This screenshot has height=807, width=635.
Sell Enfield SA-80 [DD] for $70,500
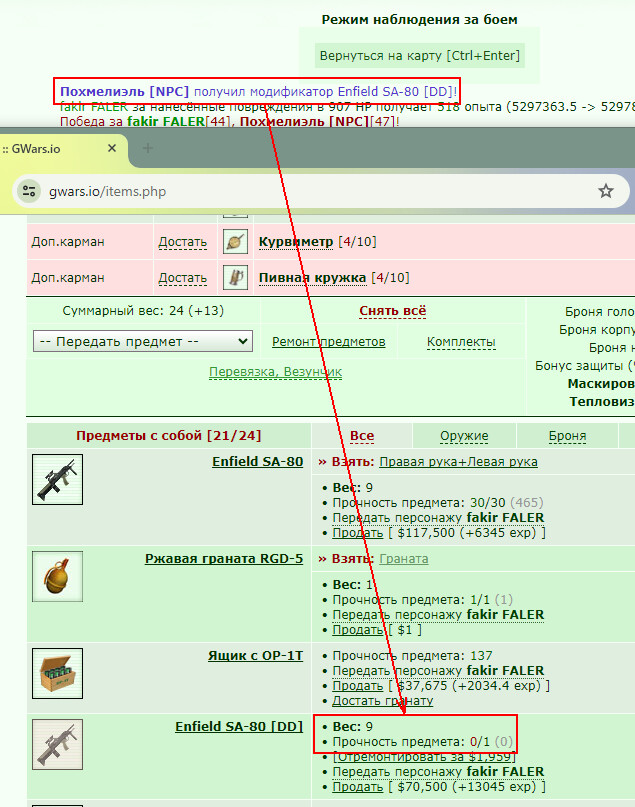357,786
